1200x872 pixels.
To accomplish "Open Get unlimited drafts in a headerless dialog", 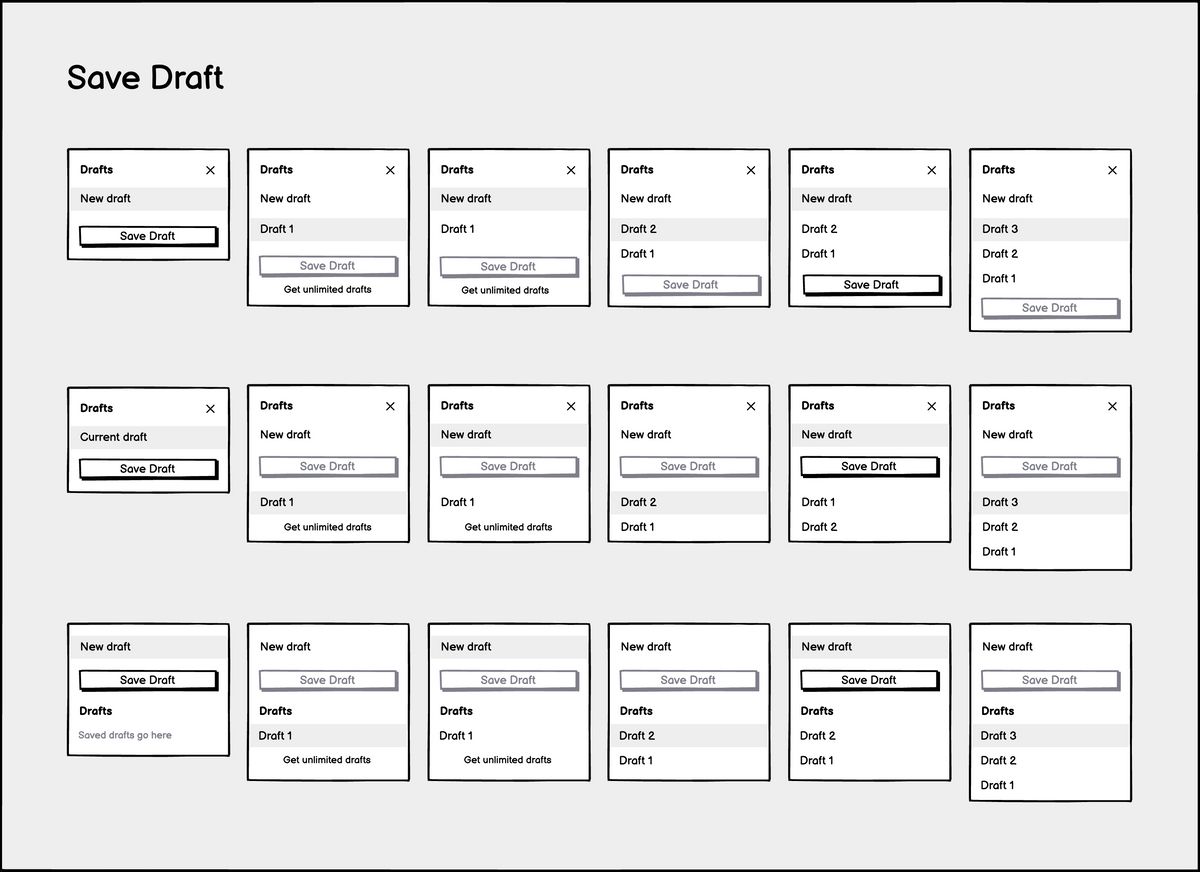I will [x=328, y=759].
